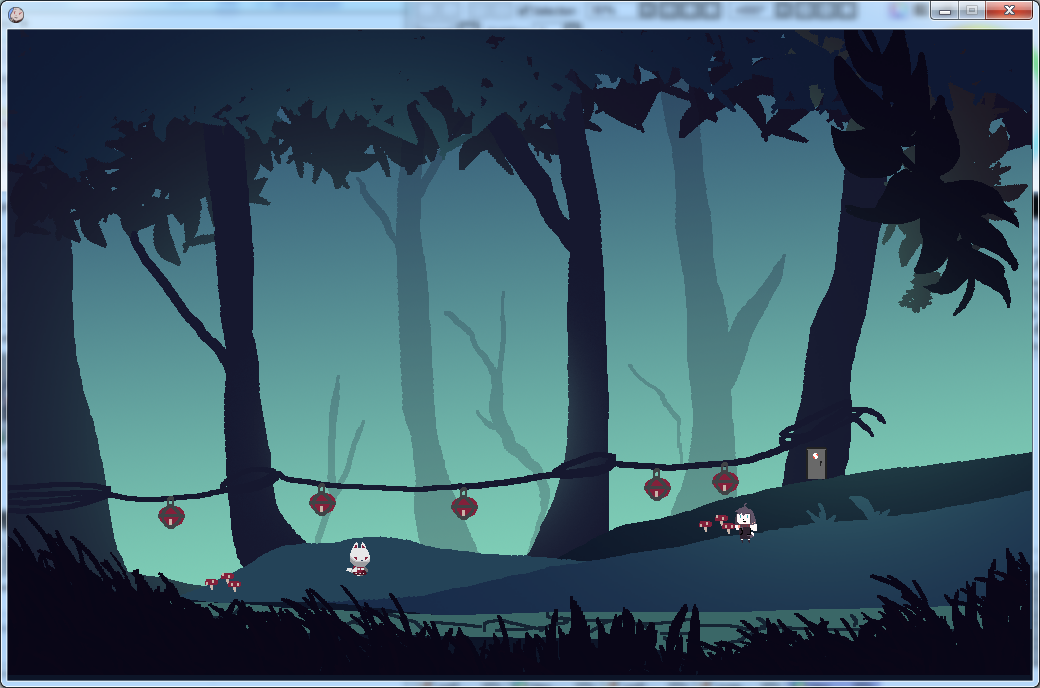Maximize the game window
The height and width of the screenshot is (688, 1040).
972,11
